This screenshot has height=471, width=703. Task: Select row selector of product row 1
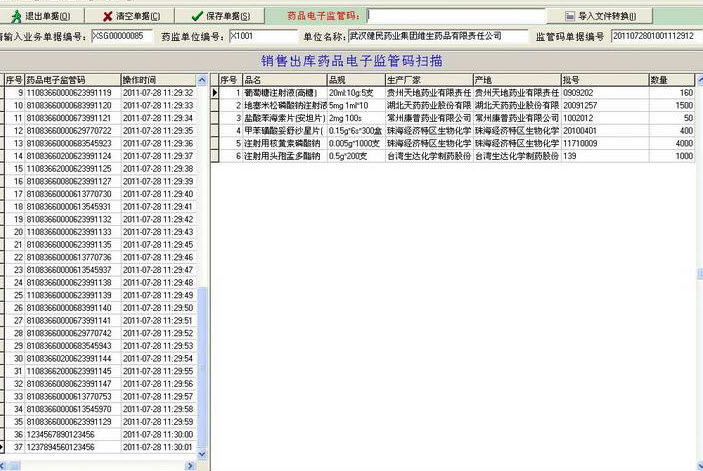(215, 93)
